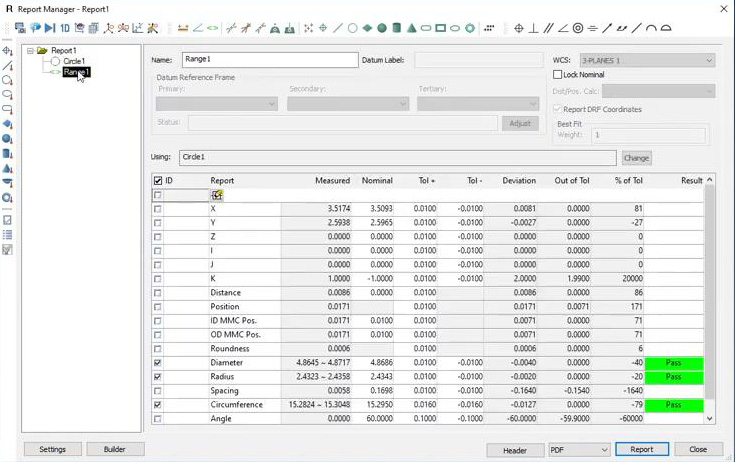This screenshot has width=735, height=462.
Task: Check the Position row checkbox
Action: 158,307
